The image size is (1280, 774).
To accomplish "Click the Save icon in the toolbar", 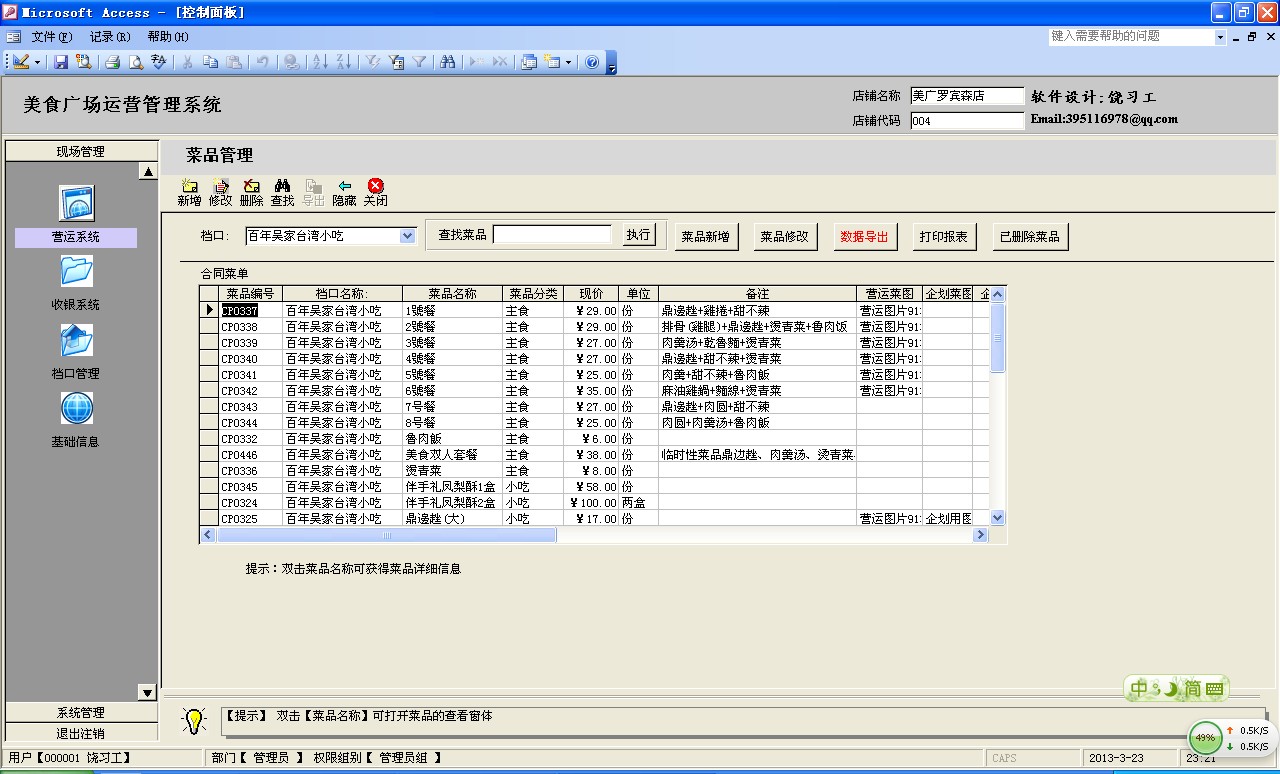I will 61,62.
